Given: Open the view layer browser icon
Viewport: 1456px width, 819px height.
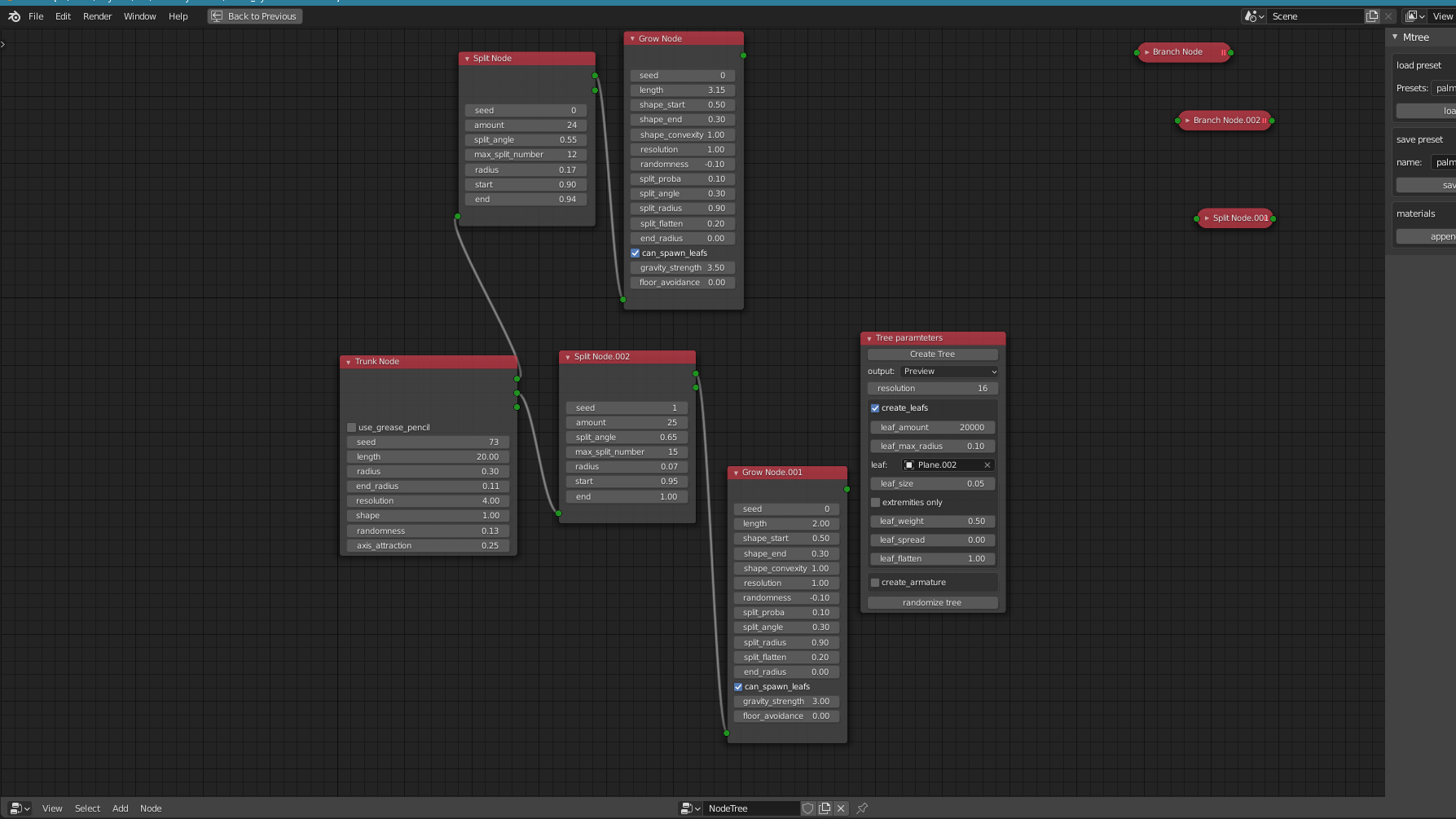Looking at the screenshot, I should pos(1411,16).
